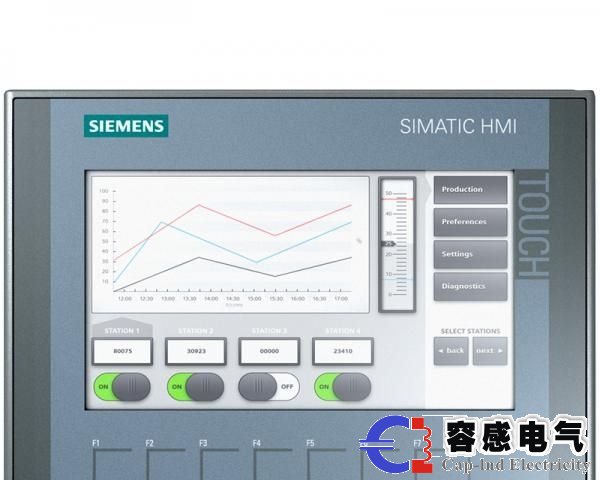This screenshot has height=480, width=600.
Task: Click the red upper limit line on the gauge
Action: [398, 199]
